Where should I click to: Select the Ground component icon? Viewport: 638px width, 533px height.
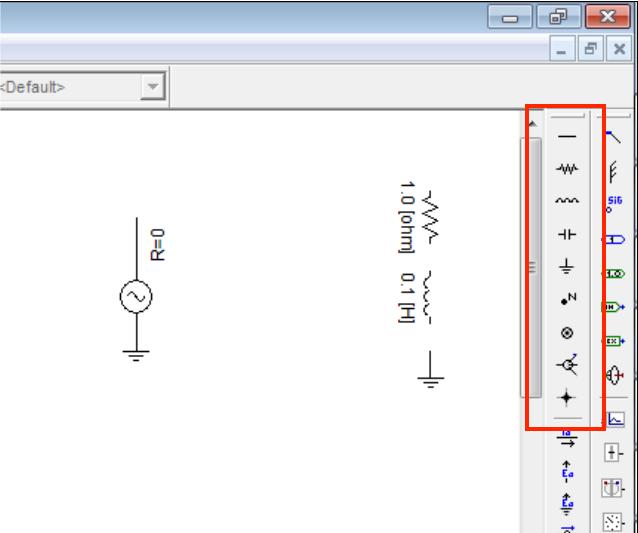(566, 266)
